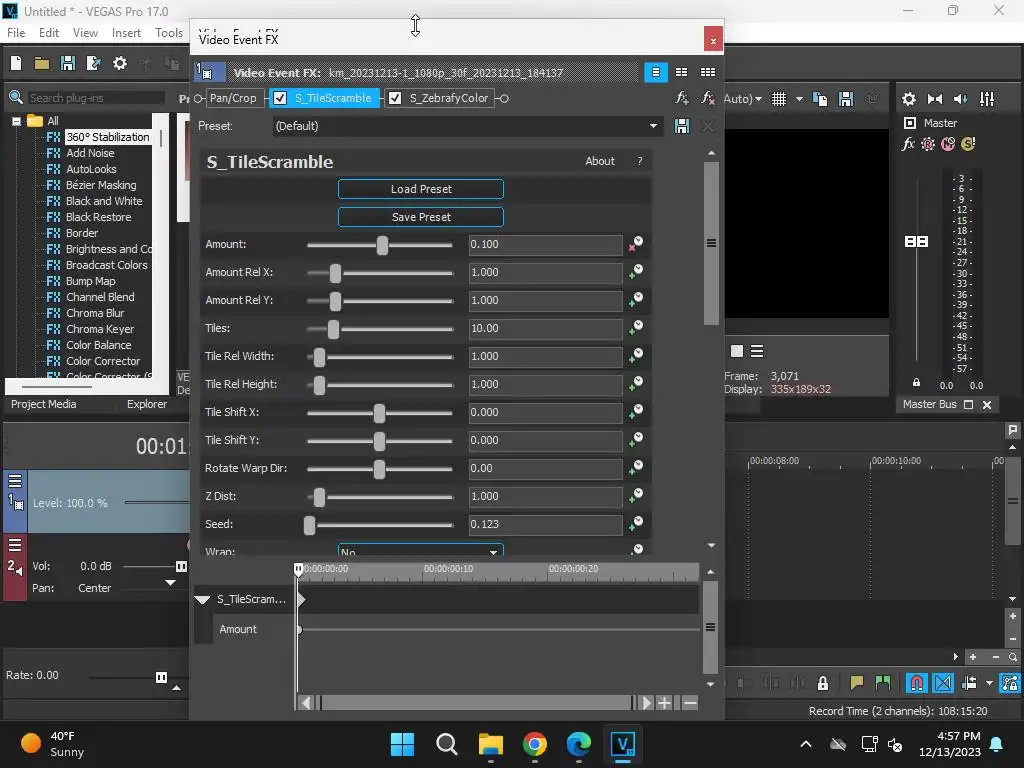Switch FX view to two-column layout icon
The width and height of the screenshot is (1024, 768).
point(681,72)
